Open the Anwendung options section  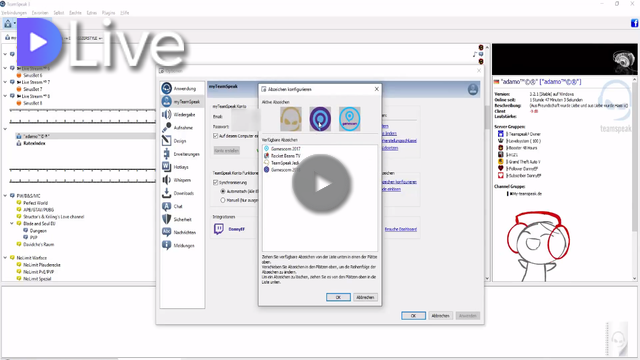coord(179,89)
